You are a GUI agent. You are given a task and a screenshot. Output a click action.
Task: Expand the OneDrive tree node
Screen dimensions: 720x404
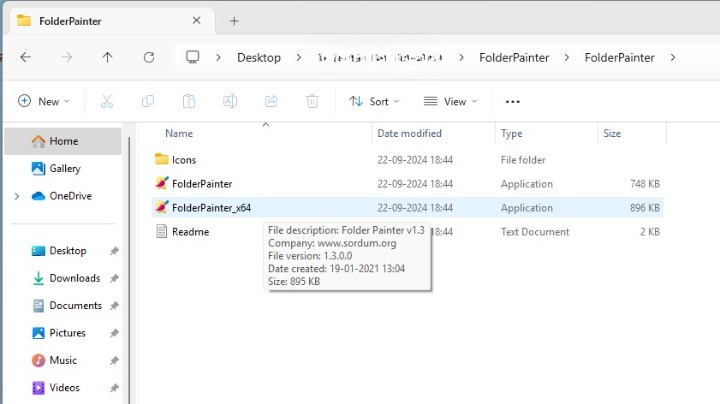point(17,196)
